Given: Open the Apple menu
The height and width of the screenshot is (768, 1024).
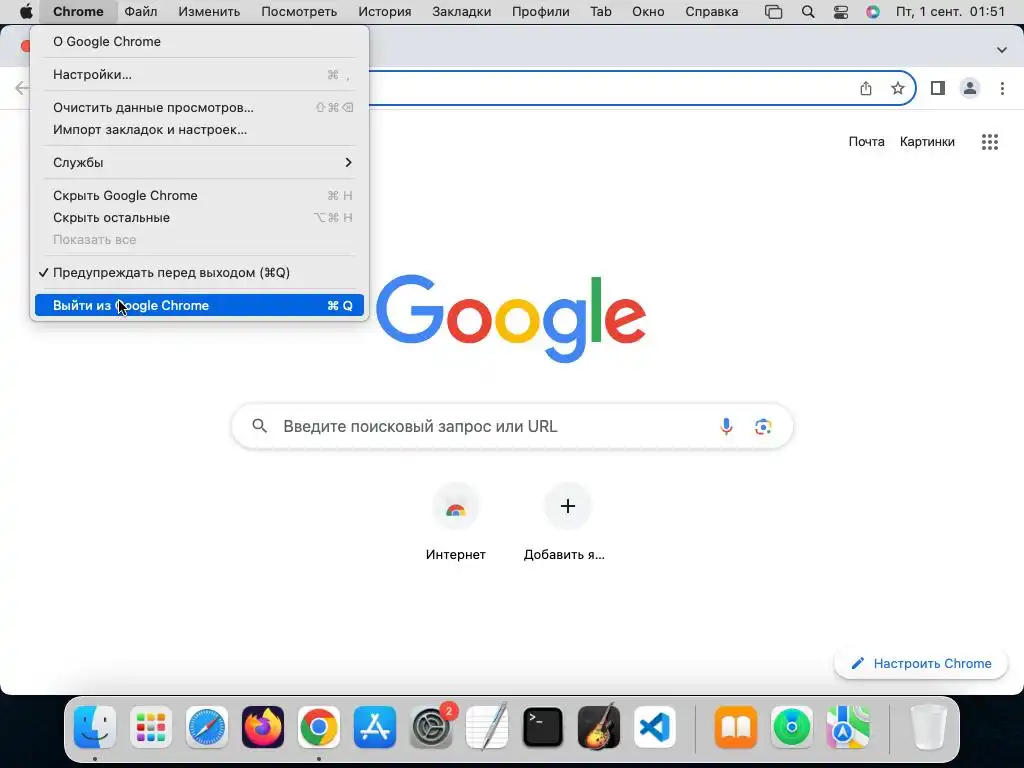Looking at the screenshot, I should (x=26, y=12).
